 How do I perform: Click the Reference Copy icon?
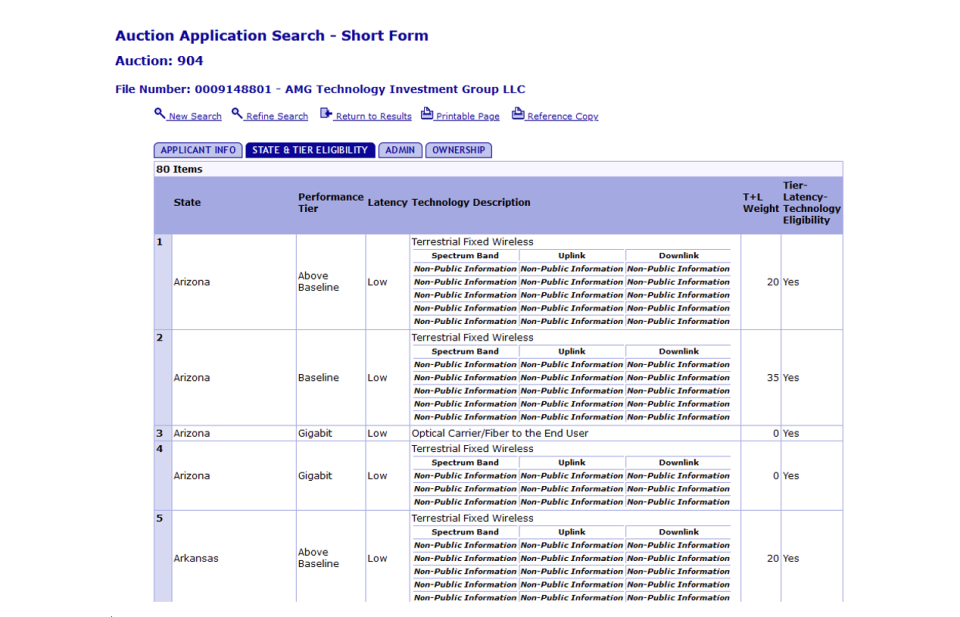[x=518, y=114]
